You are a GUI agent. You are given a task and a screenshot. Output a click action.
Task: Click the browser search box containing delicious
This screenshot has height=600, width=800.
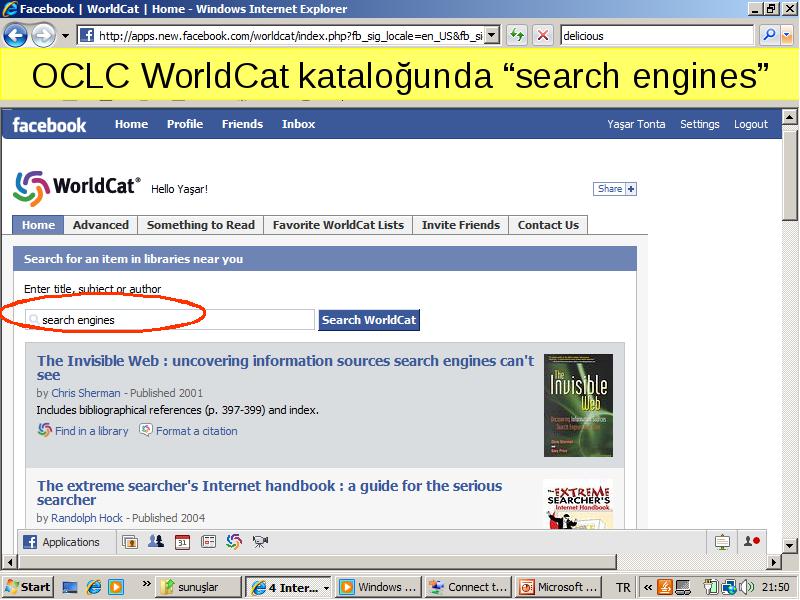(657, 36)
